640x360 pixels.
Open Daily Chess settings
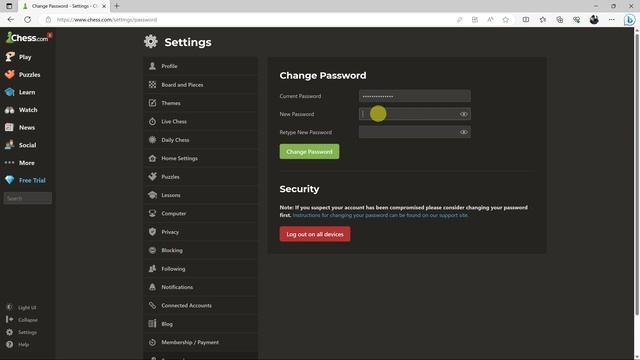click(200, 140)
